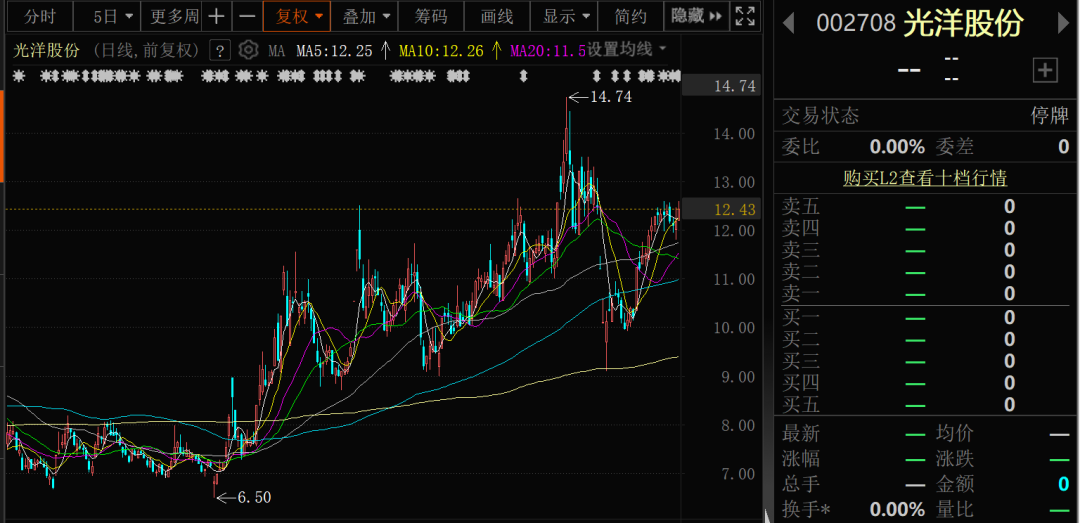The height and width of the screenshot is (523, 1080).
Task: Expand the 5日 period dropdown
Action: (x=112, y=17)
